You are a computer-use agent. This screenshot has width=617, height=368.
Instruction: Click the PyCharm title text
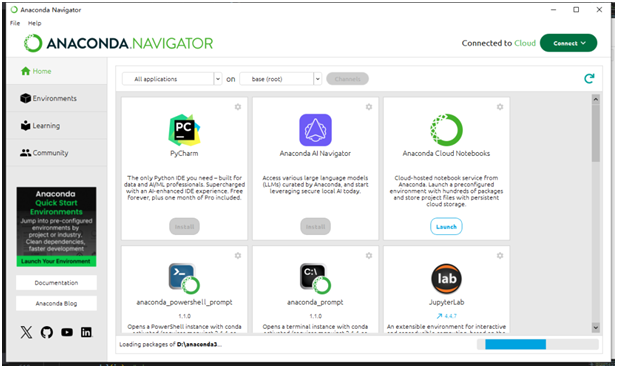coord(184,153)
